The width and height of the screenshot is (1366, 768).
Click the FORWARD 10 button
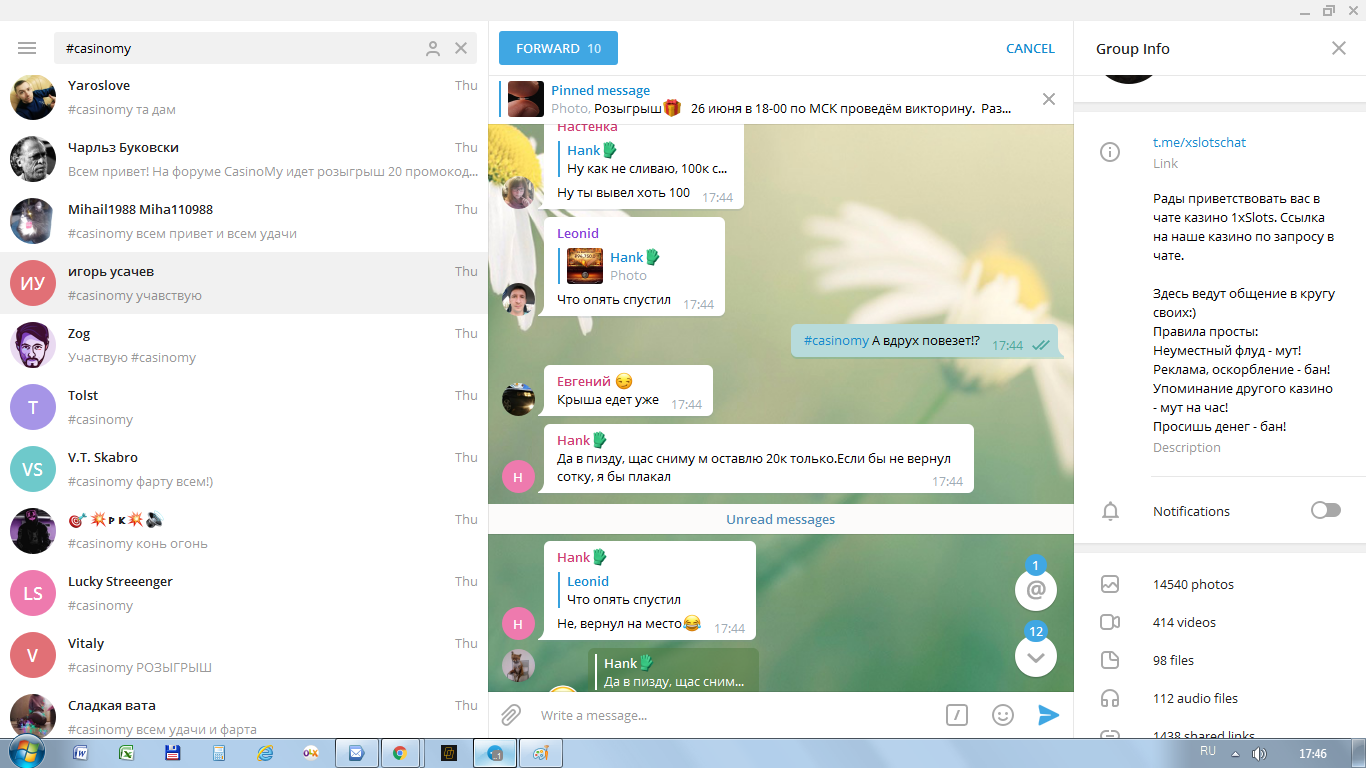point(558,48)
